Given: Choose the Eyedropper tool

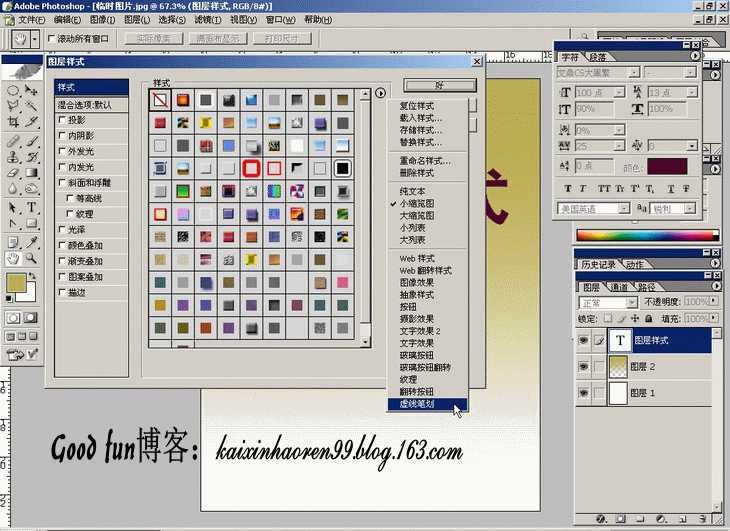Looking at the screenshot, I should point(31,242).
